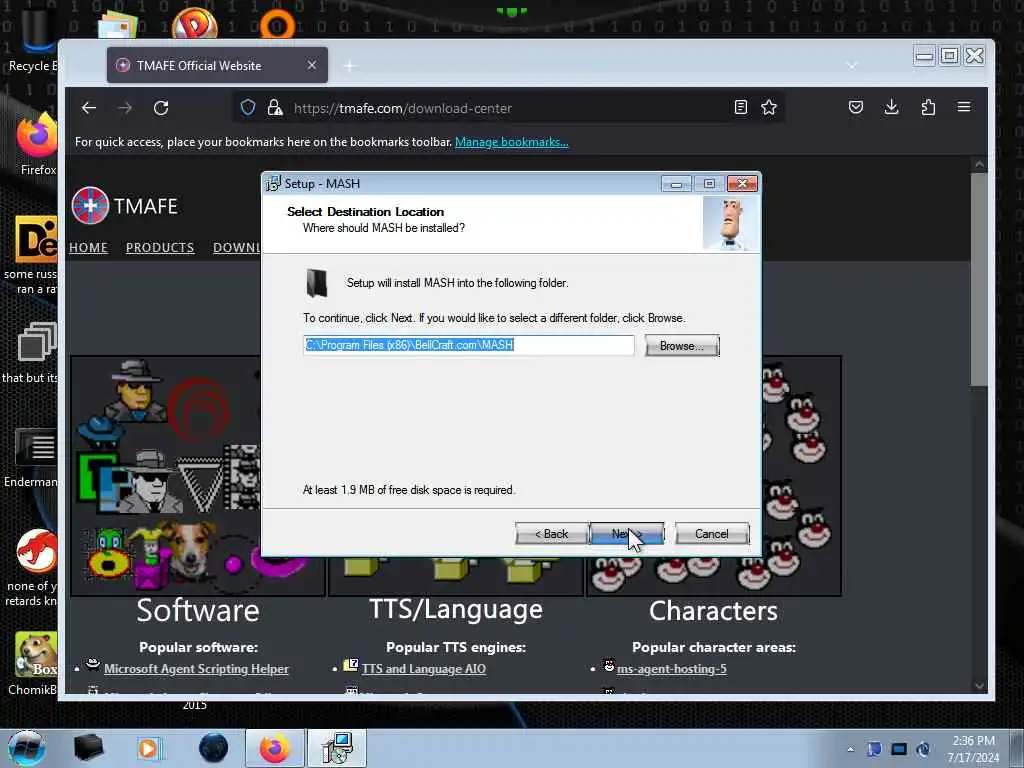Select the Firefox desktop shortcut

pos(37,145)
